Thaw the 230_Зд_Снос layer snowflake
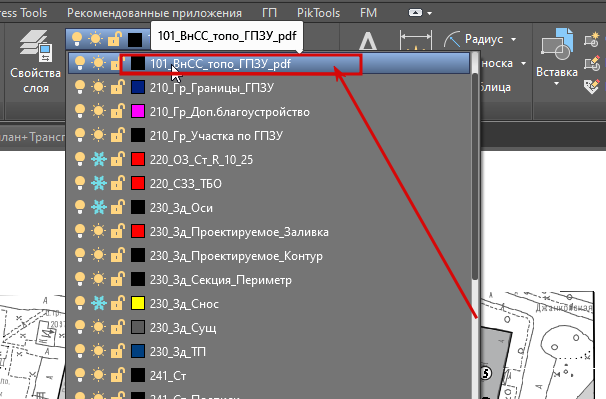This screenshot has height=399, width=606. click(98, 303)
